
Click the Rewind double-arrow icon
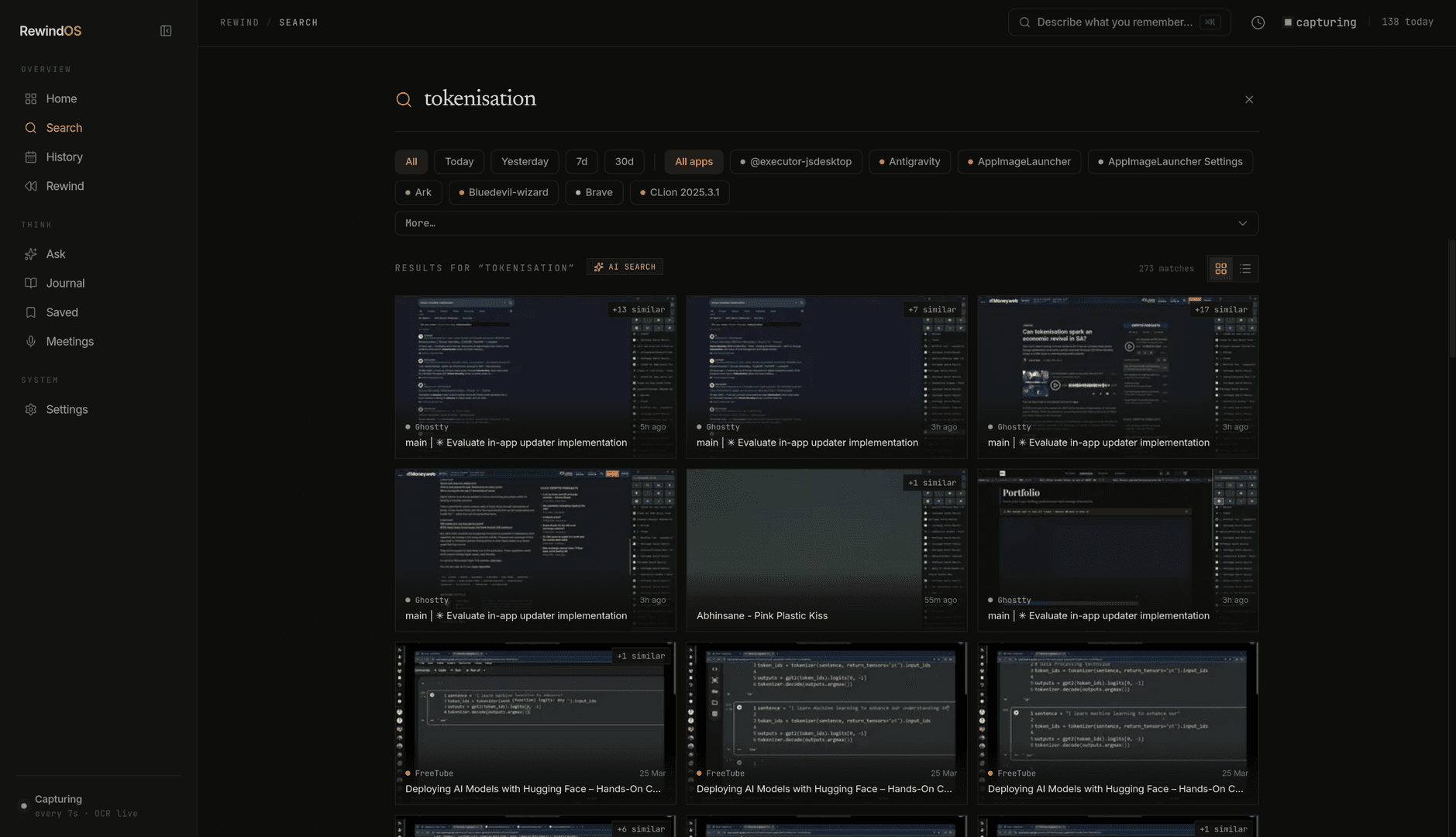point(31,186)
